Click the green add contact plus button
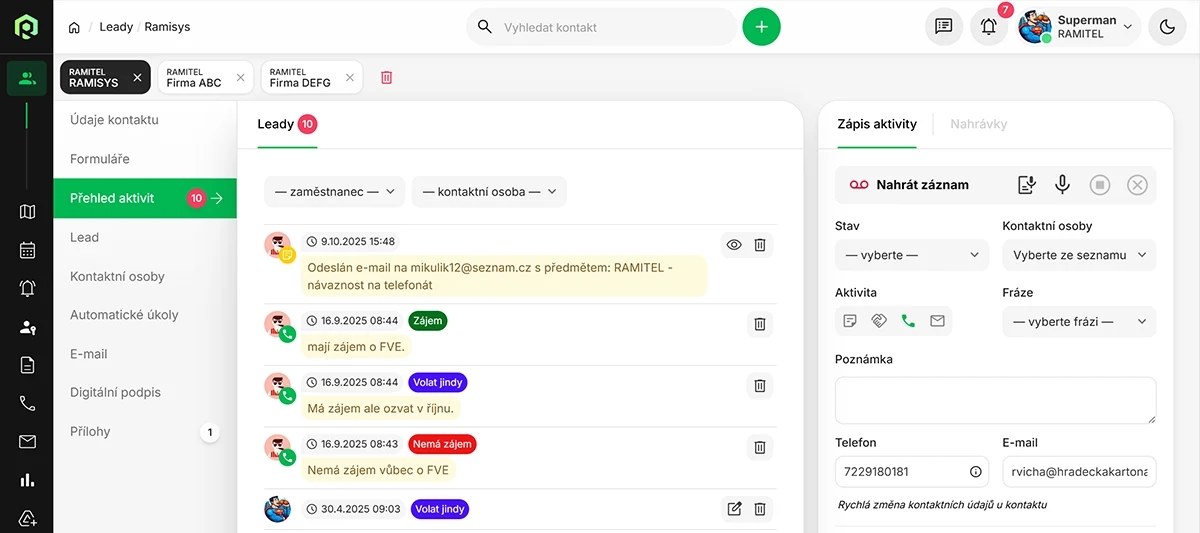The width and height of the screenshot is (1200, 533). pyautogui.click(x=761, y=27)
